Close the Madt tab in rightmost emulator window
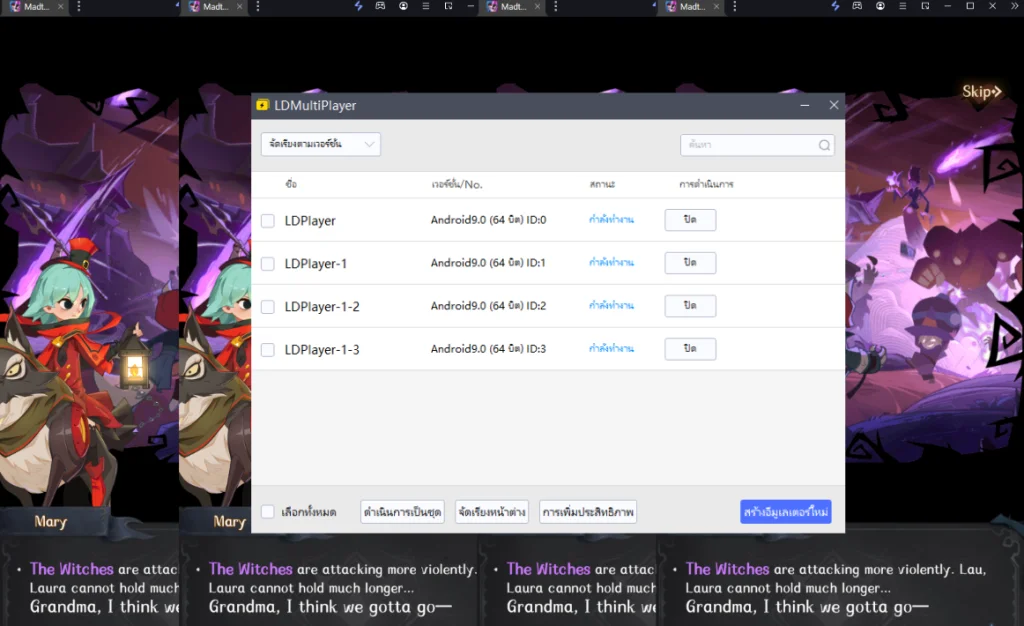Screen dimensions: 1024x626 pyautogui.click(x=716, y=7)
